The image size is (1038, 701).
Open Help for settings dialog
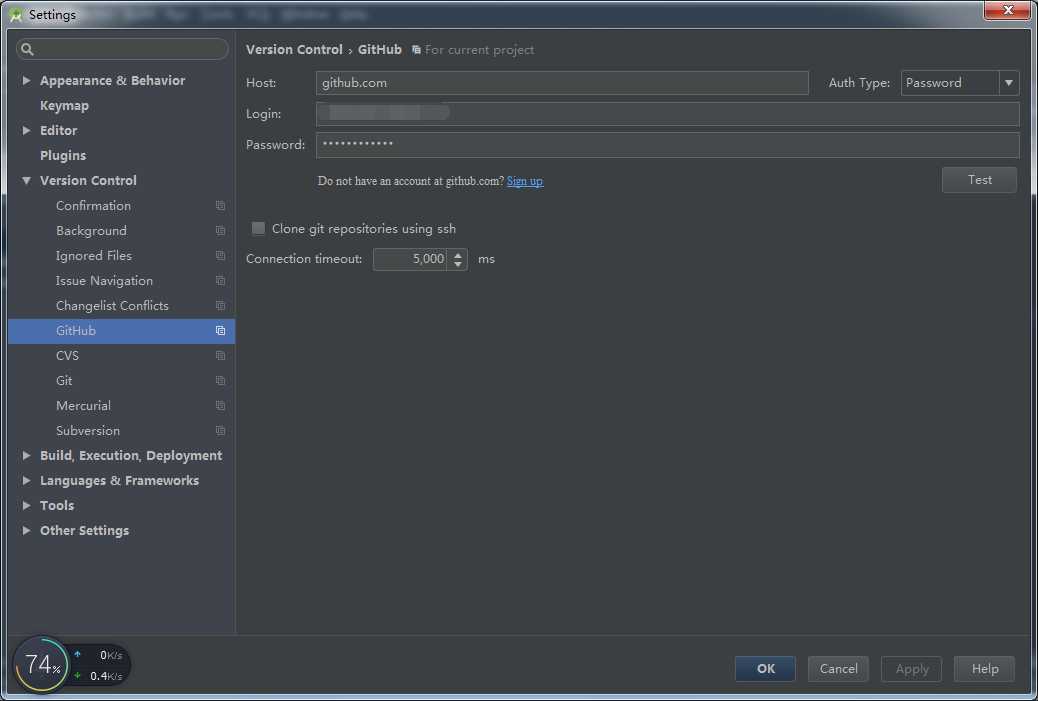pos(984,669)
